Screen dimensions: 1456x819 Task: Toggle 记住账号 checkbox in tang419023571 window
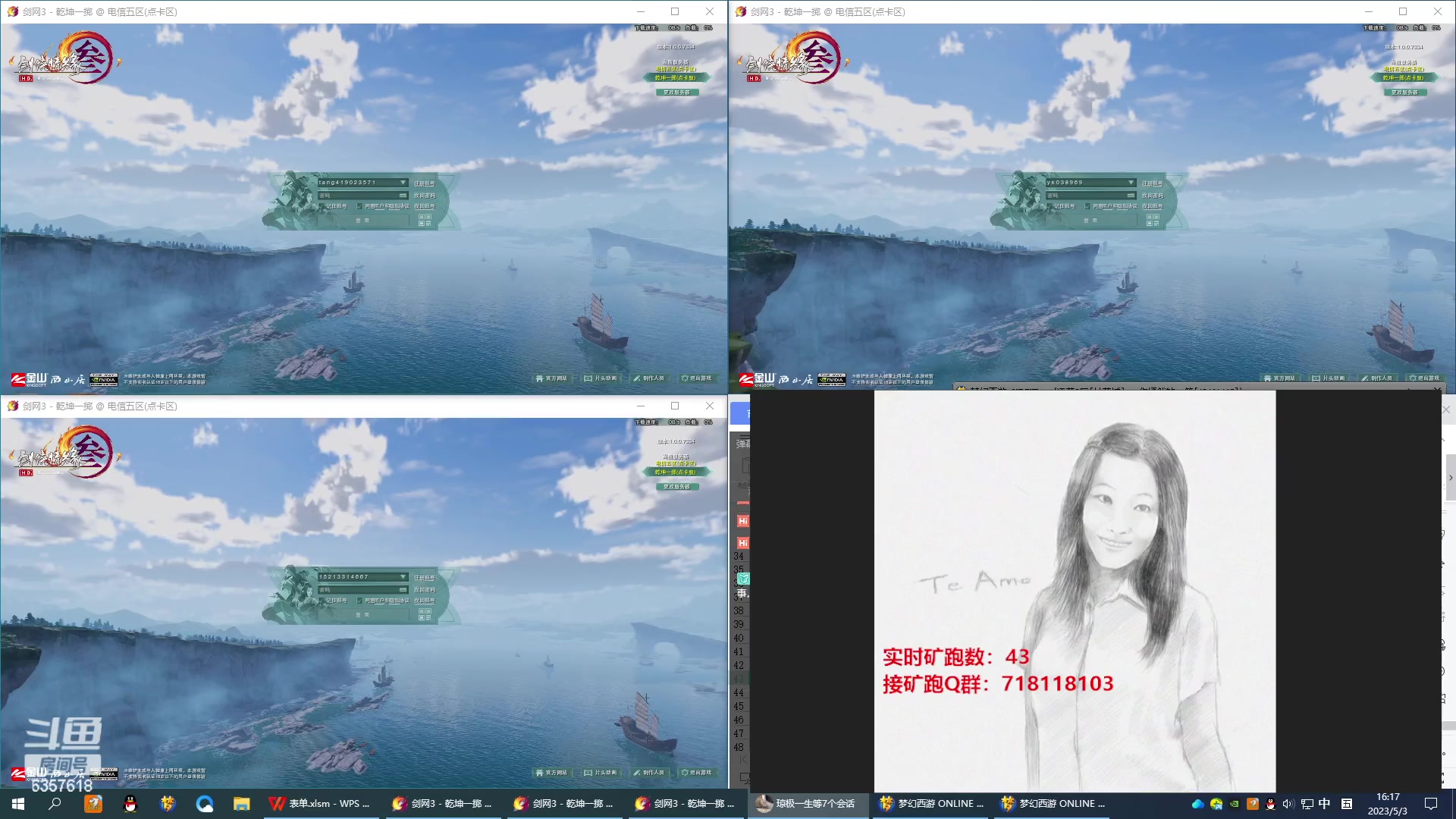click(x=322, y=206)
